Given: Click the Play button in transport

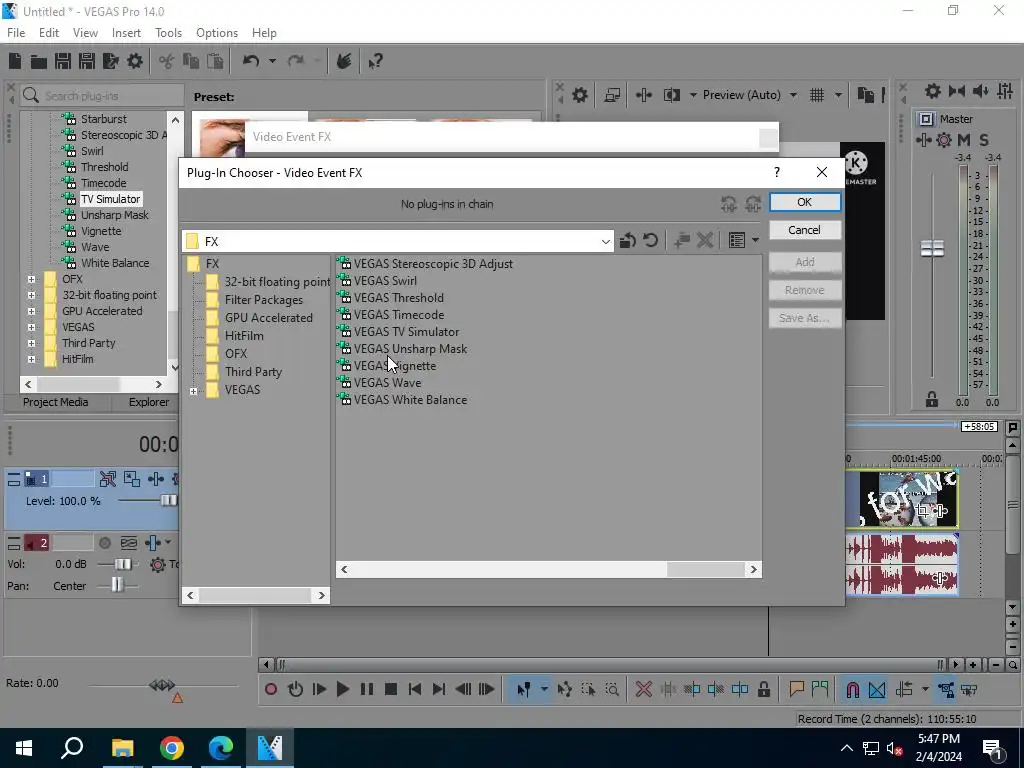Looking at the screenshot, I should coord(343,689).
